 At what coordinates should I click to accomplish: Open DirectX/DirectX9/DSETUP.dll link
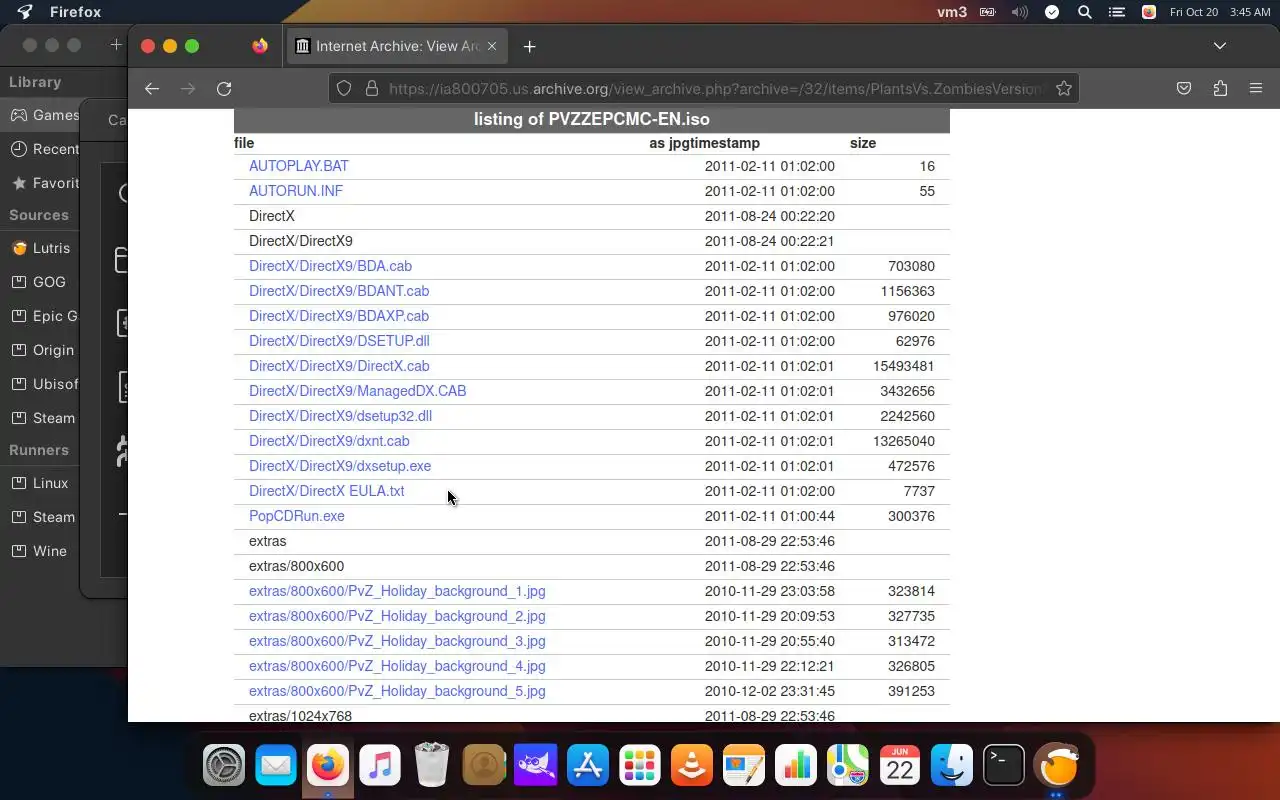point(339,341)
